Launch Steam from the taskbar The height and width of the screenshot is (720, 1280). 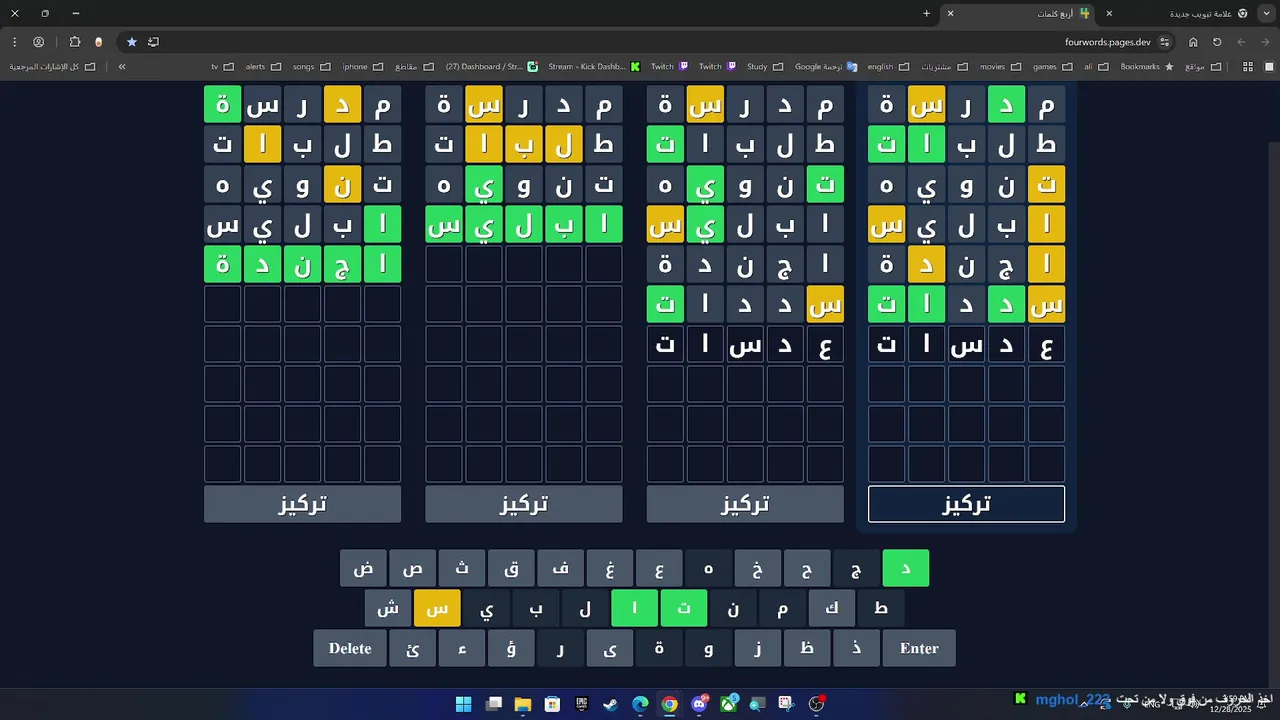611,704
